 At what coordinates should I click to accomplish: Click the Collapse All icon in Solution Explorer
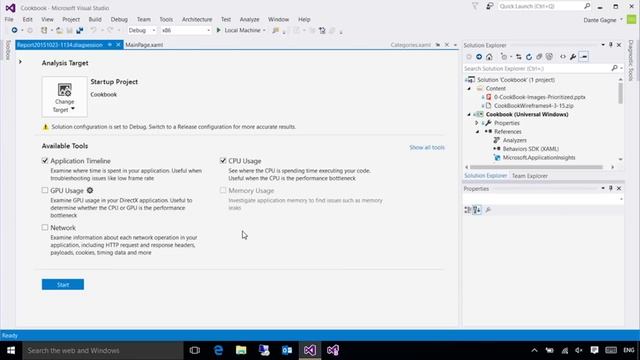click(x=539, y=57)
